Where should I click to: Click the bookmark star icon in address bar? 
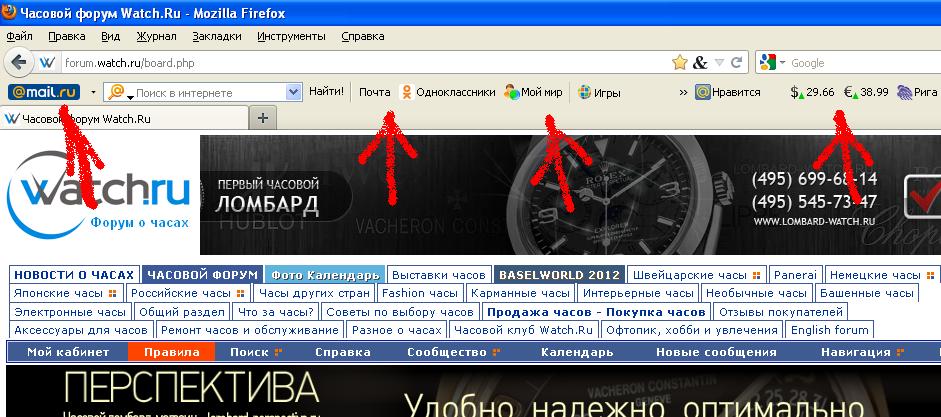coord(680,62)
